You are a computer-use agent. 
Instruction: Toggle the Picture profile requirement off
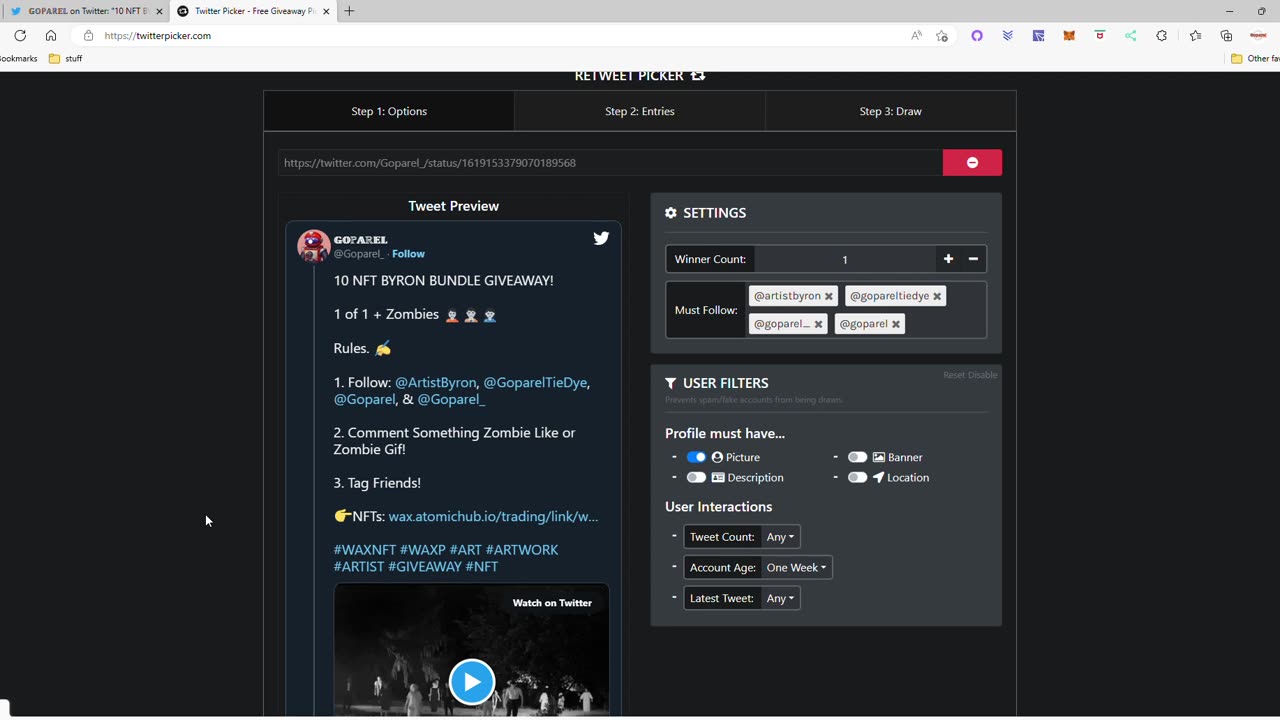tap(696, 457)
